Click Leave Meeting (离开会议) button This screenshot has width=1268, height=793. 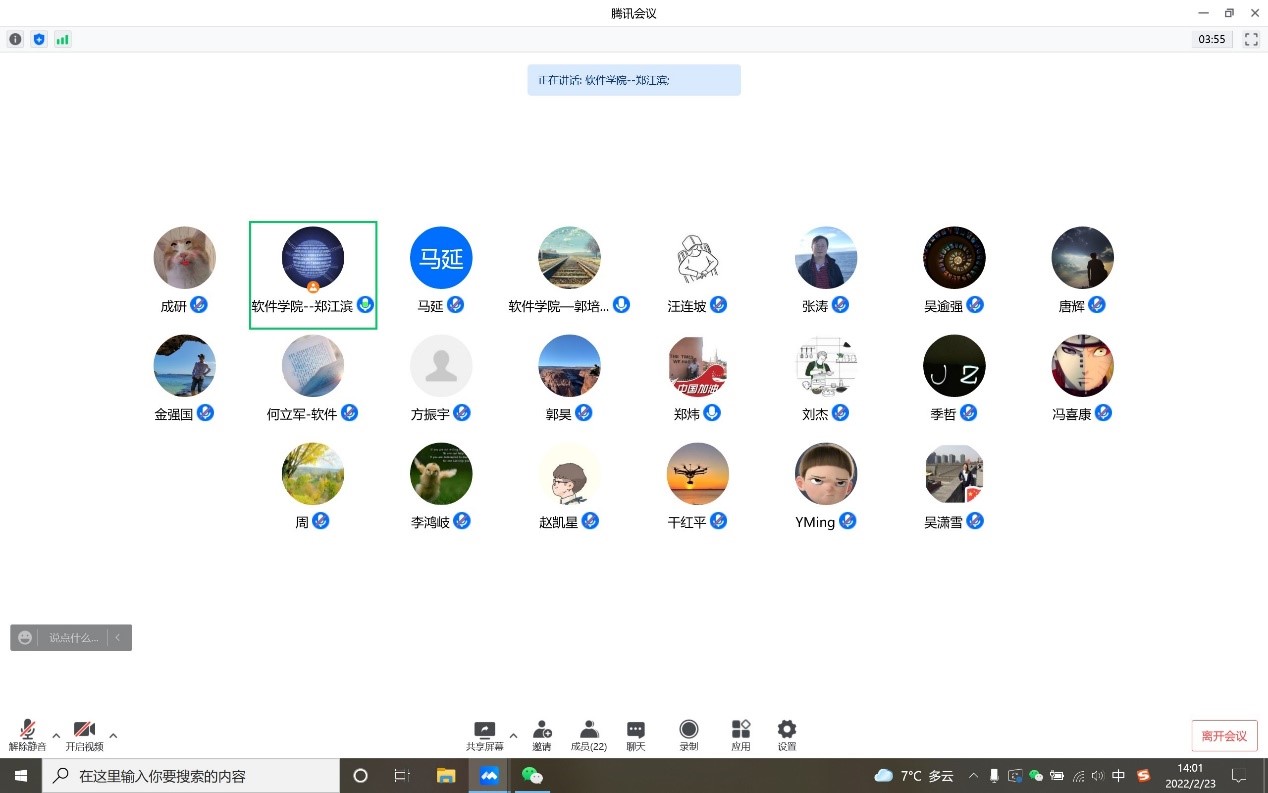click(x=1224, y=736)
